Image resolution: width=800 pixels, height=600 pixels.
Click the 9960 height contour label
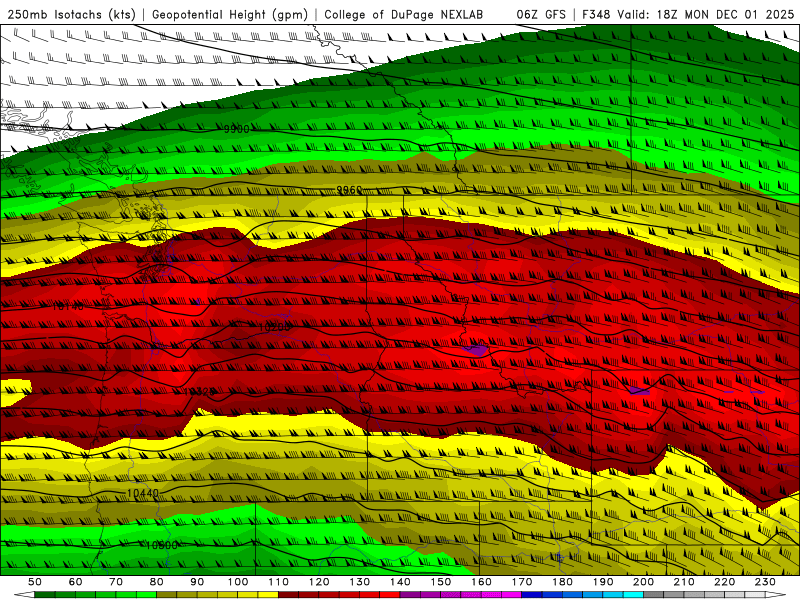pos(349,190)
